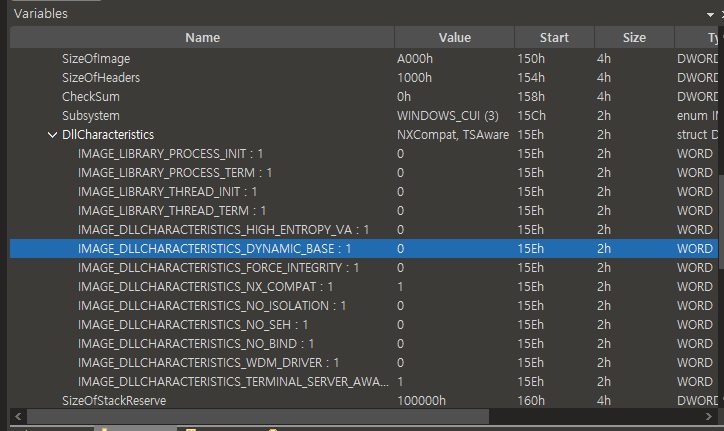Select the CheckSum variable row
This screenshot has width=724, height=431.
(x=364, y=97)
